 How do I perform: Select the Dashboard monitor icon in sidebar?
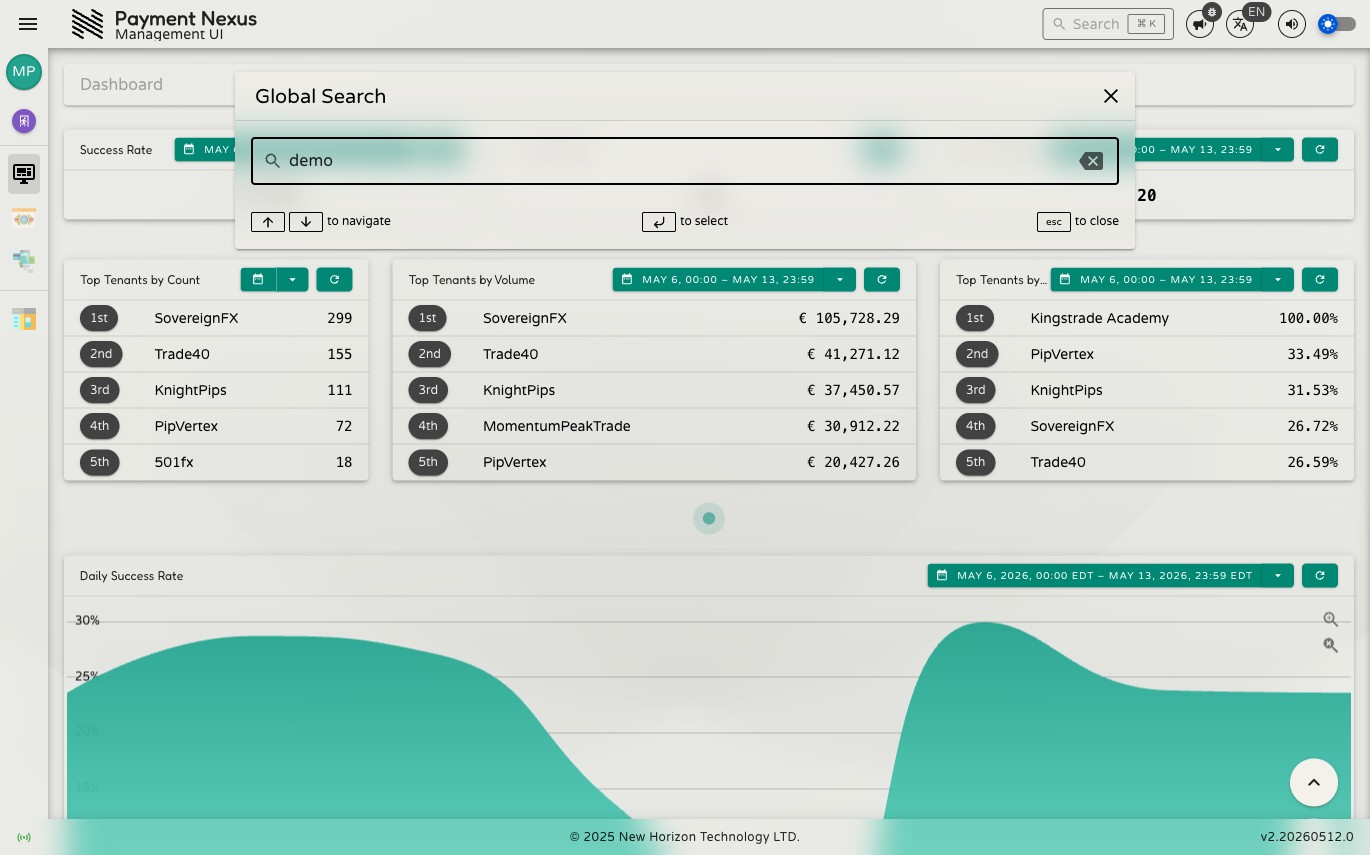pyautogui.click(x=24, y=174)
